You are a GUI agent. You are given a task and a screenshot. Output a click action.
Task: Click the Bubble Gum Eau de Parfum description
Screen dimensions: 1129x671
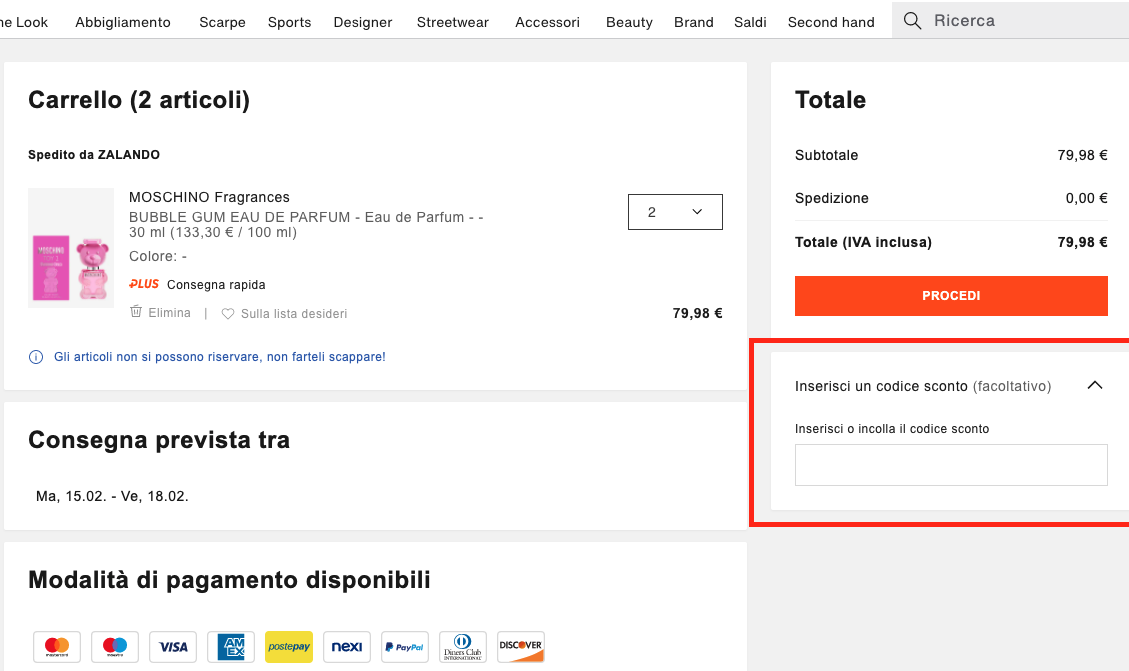(306, 225)
